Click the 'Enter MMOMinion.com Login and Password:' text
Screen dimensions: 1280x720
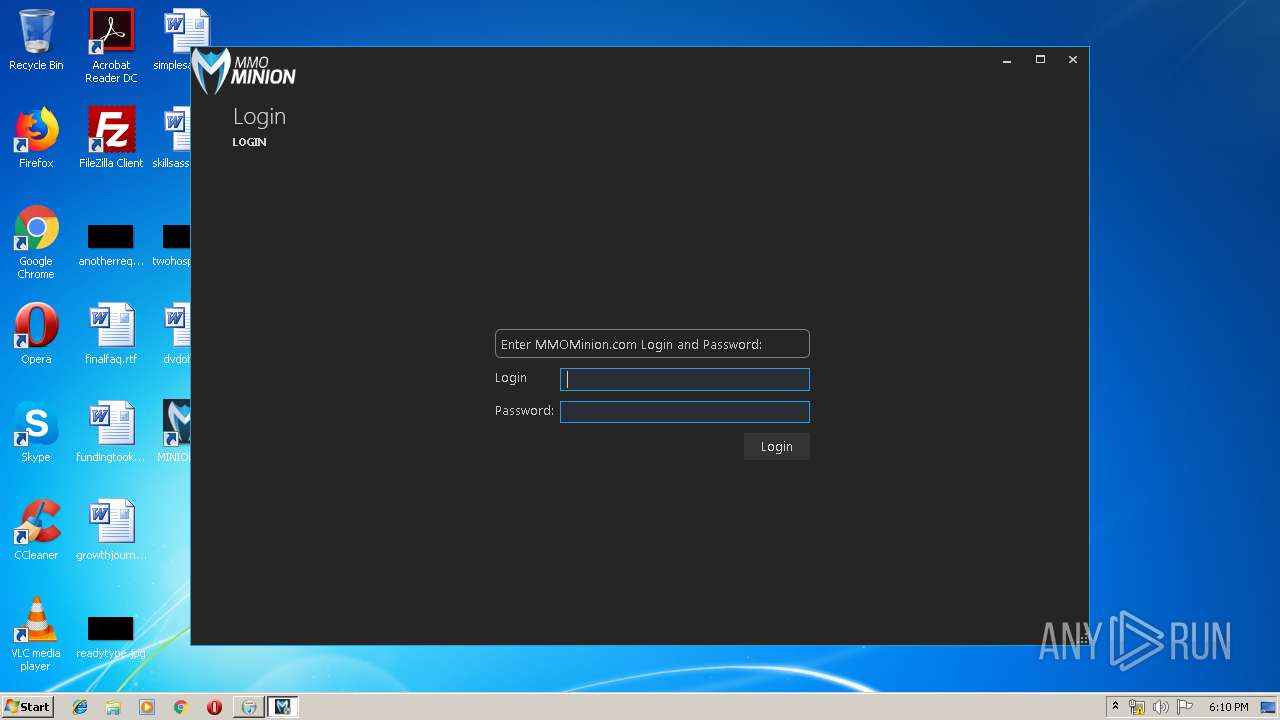(x=632, y=344)
